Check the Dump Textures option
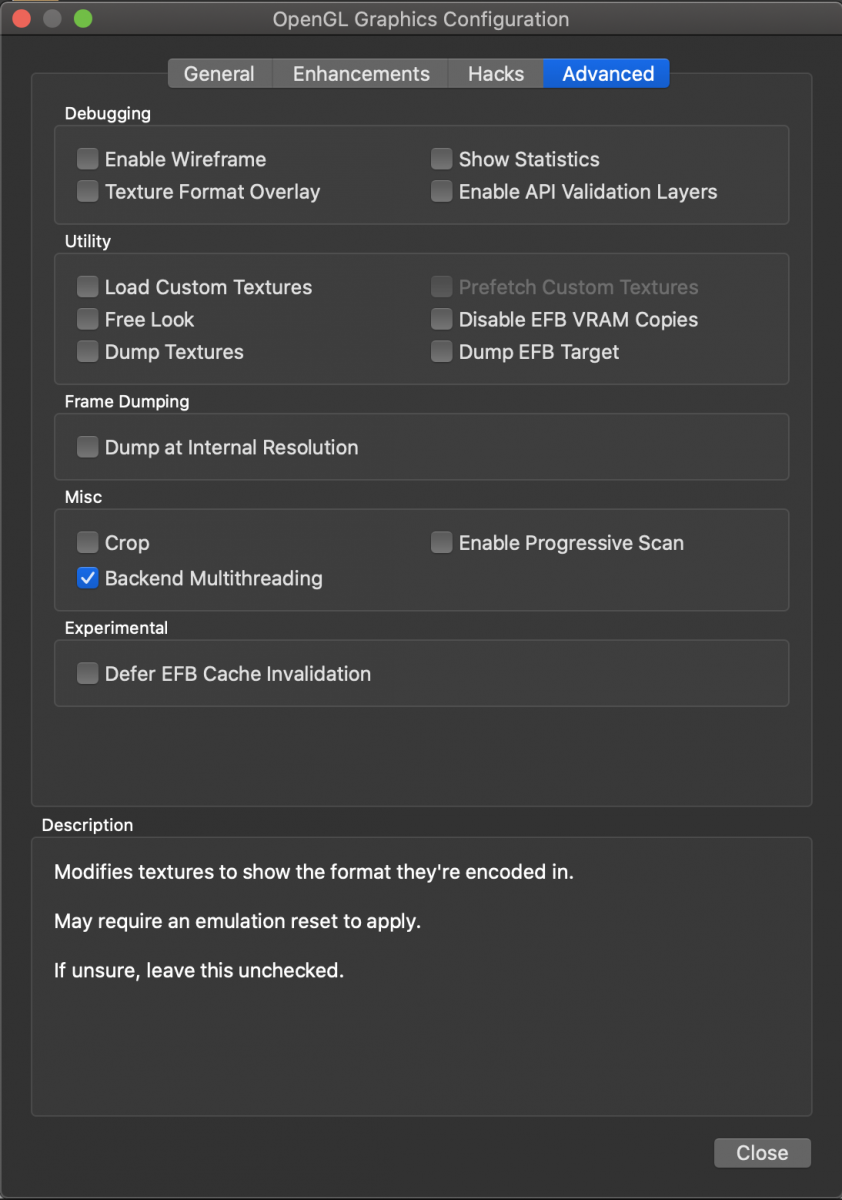The width and height of the screenshot is (842, 1200). click(x=88, y=352)
